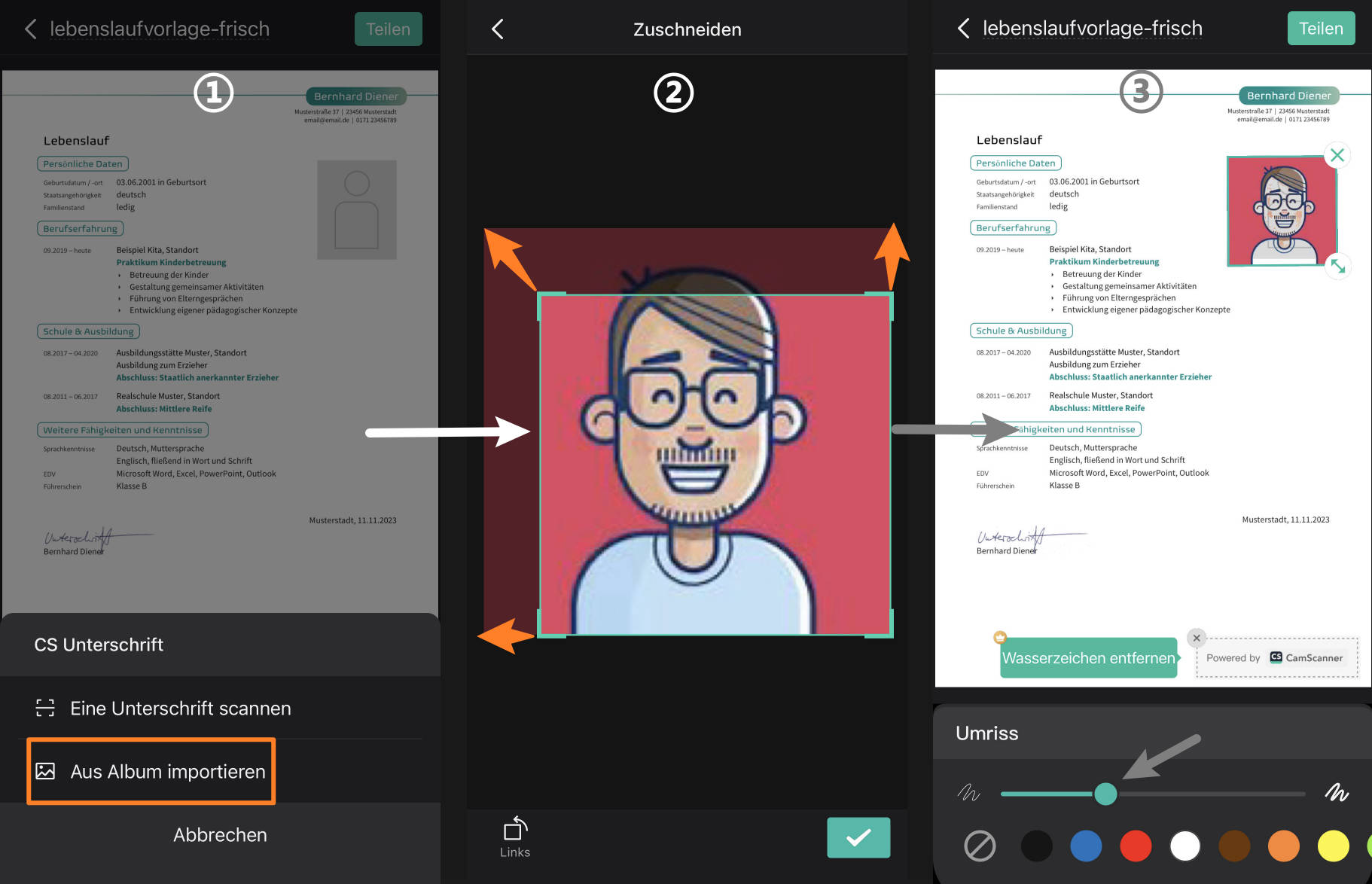This screenshot has width=1372, height=884.
Task: Click the thick stroke icon right of slider
Action: [1337, 791]
